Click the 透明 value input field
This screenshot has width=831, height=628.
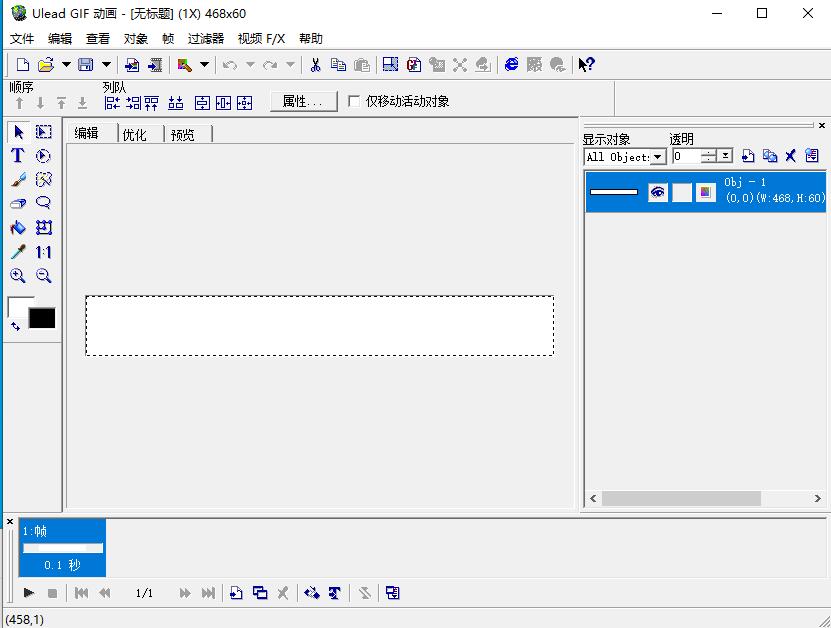pyautogui.click(x=686, y=156)
